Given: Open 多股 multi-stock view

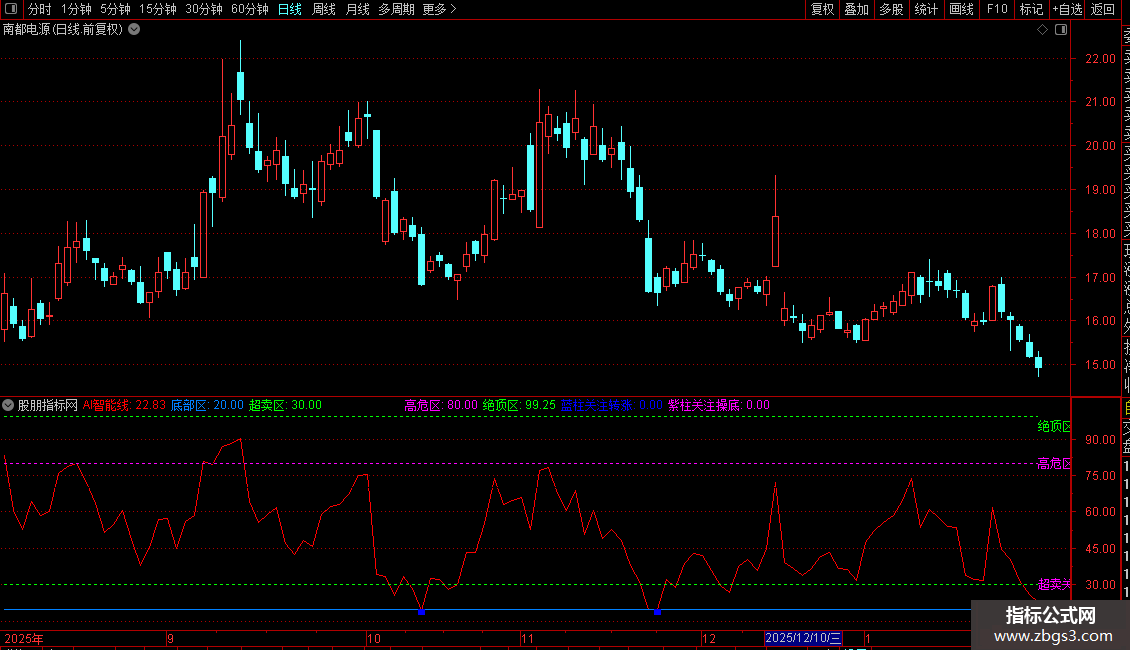Looking at the screenshot, I should (891, 9).
